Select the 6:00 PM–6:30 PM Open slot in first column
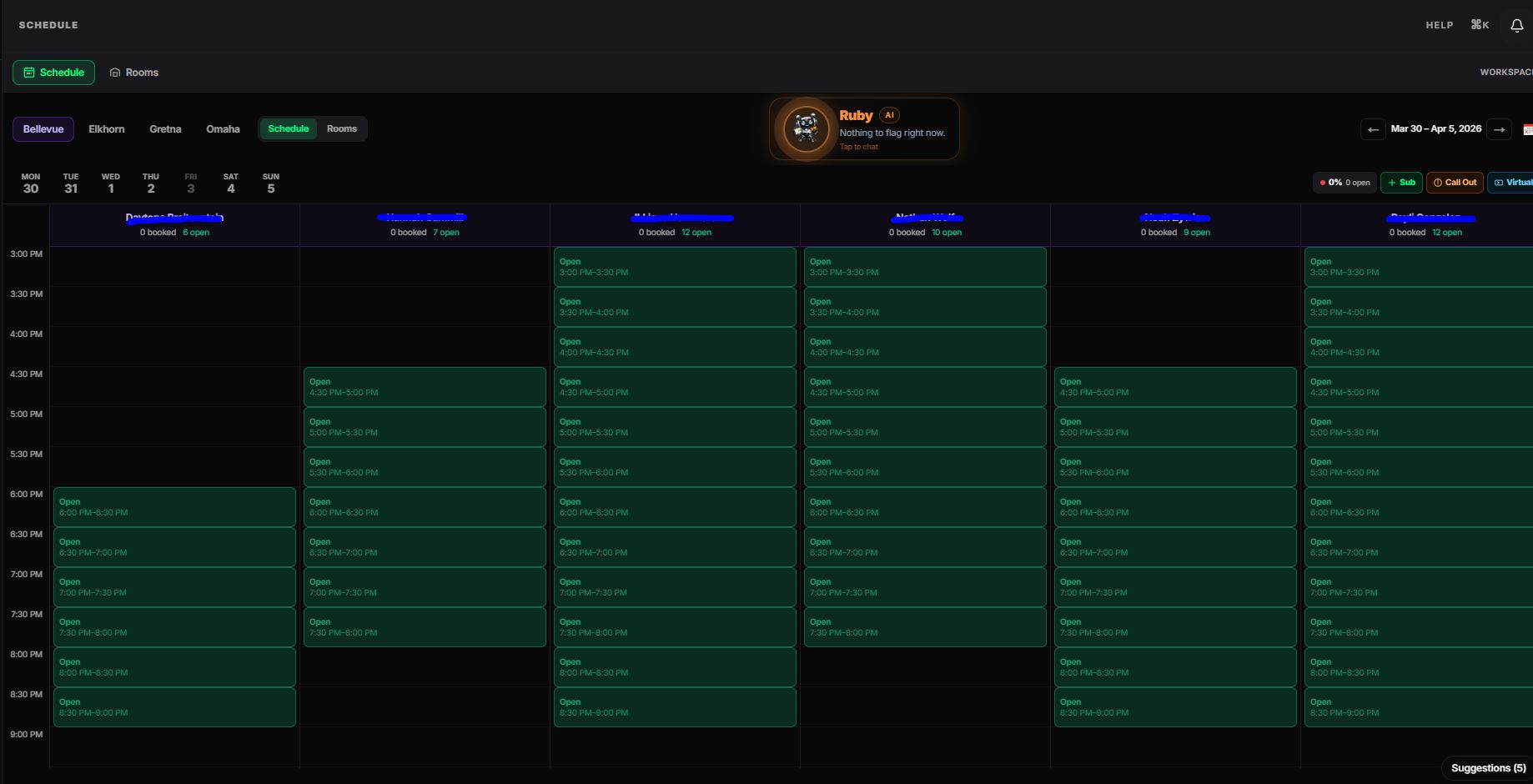The image size is (1533, 784). point(174,506)
